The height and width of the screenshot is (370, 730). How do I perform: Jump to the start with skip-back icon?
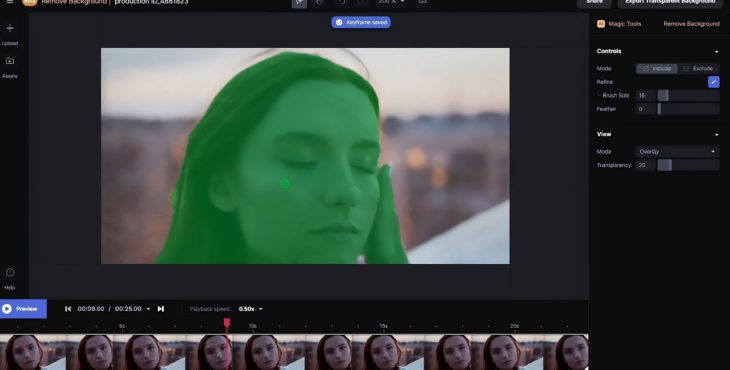pos(68,309)
